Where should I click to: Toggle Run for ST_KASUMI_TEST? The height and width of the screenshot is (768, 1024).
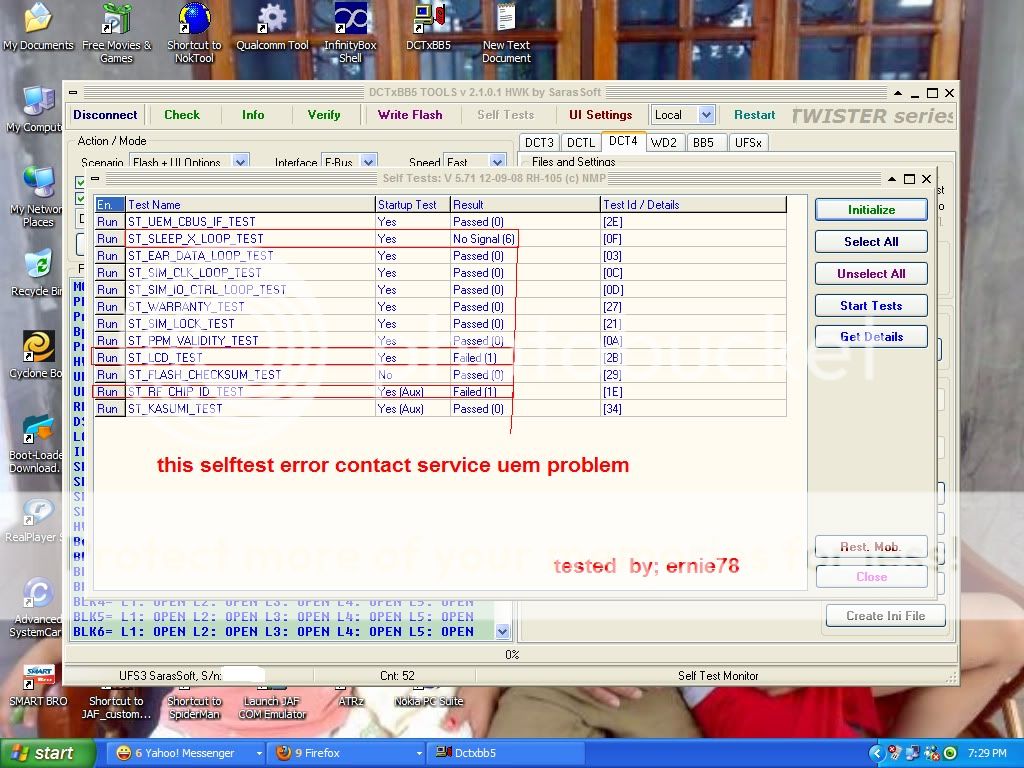(x=108, y=409)
